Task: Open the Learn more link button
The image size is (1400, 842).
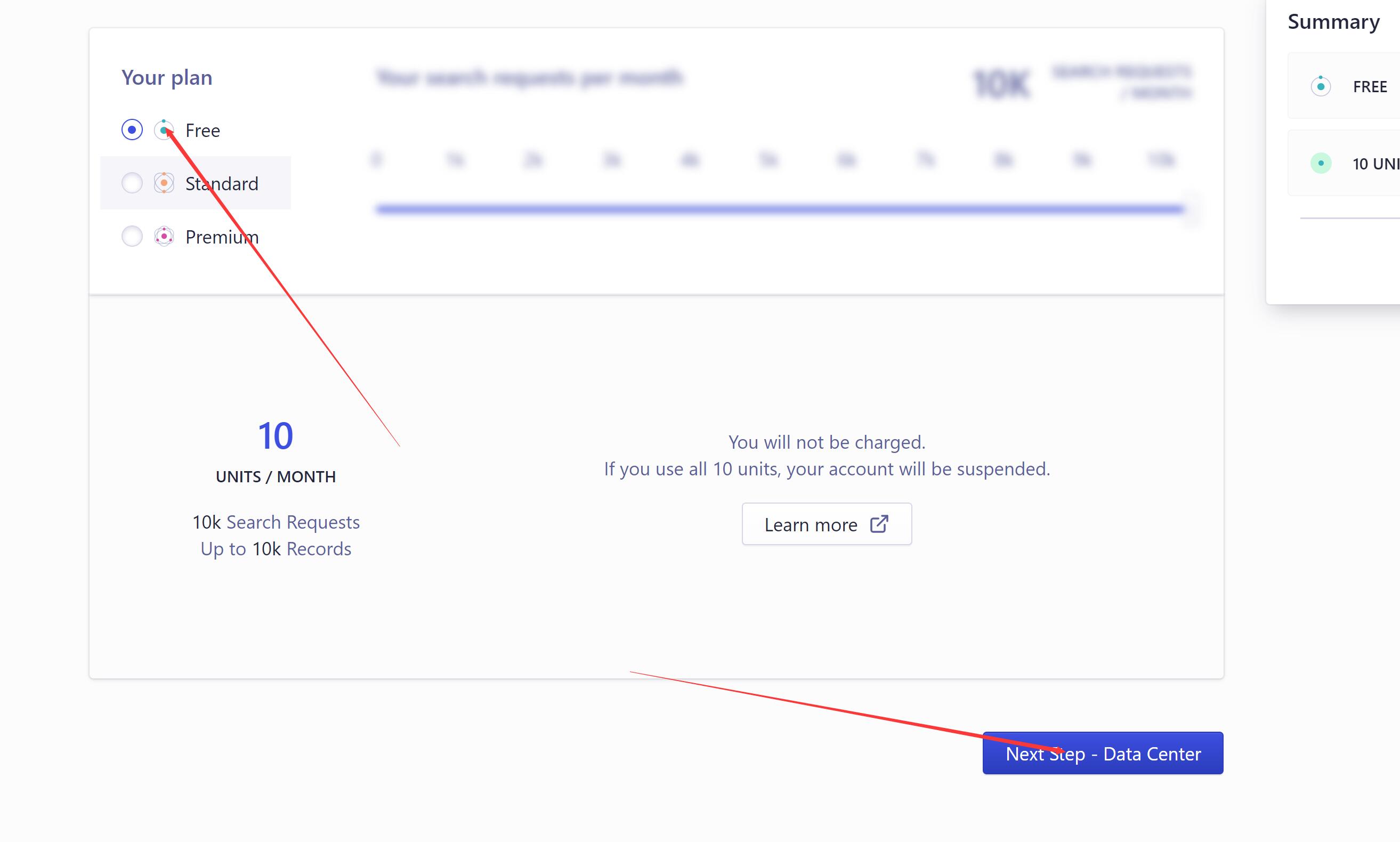Action: pos(826,524)
